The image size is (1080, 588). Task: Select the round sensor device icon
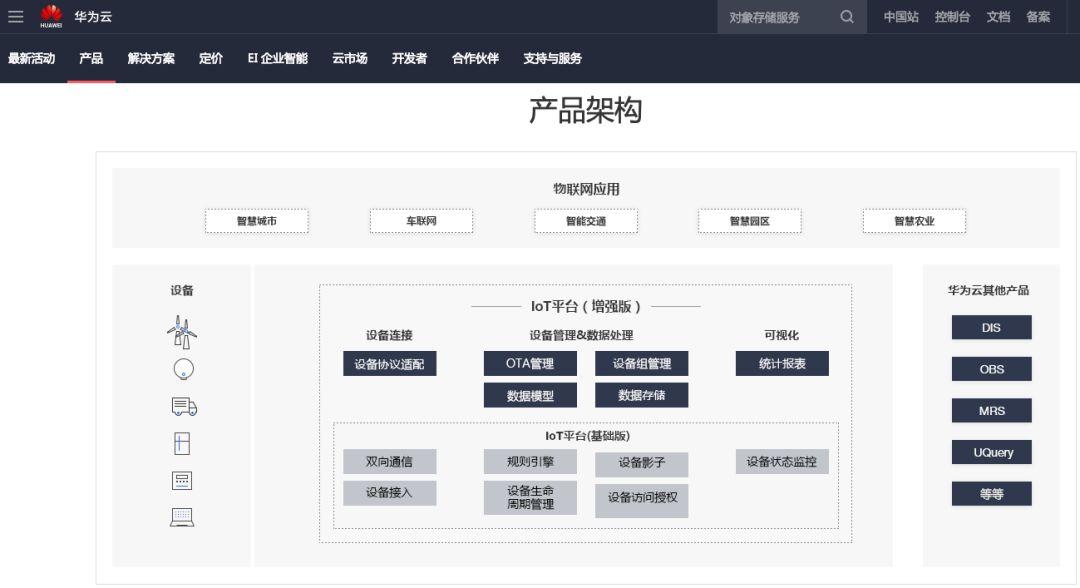(183, 369)
